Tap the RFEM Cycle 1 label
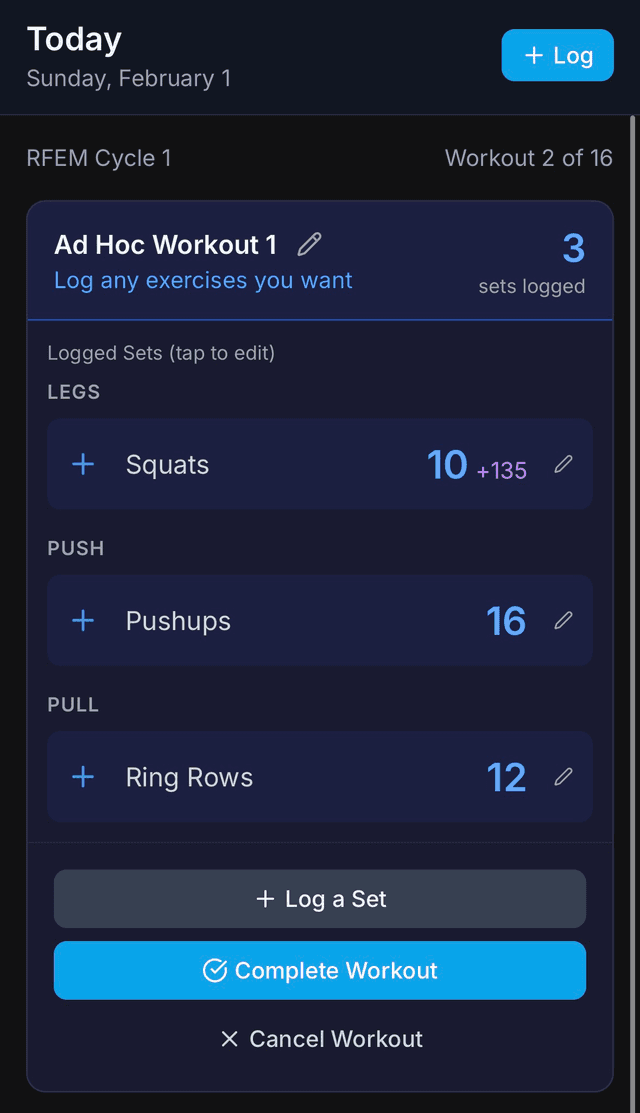 (98, 157)
